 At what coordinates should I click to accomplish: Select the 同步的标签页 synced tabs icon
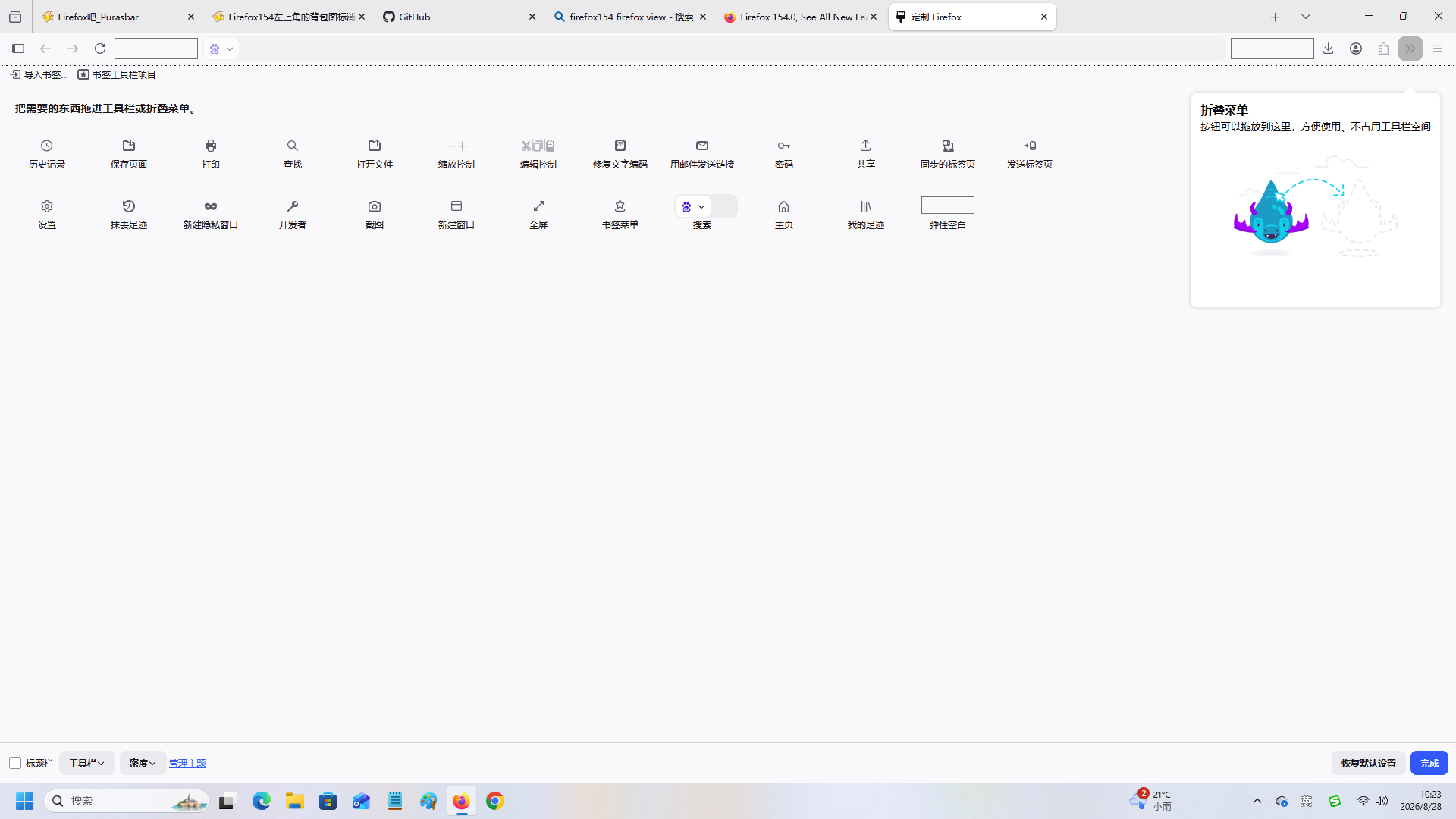tap(948, 146)
